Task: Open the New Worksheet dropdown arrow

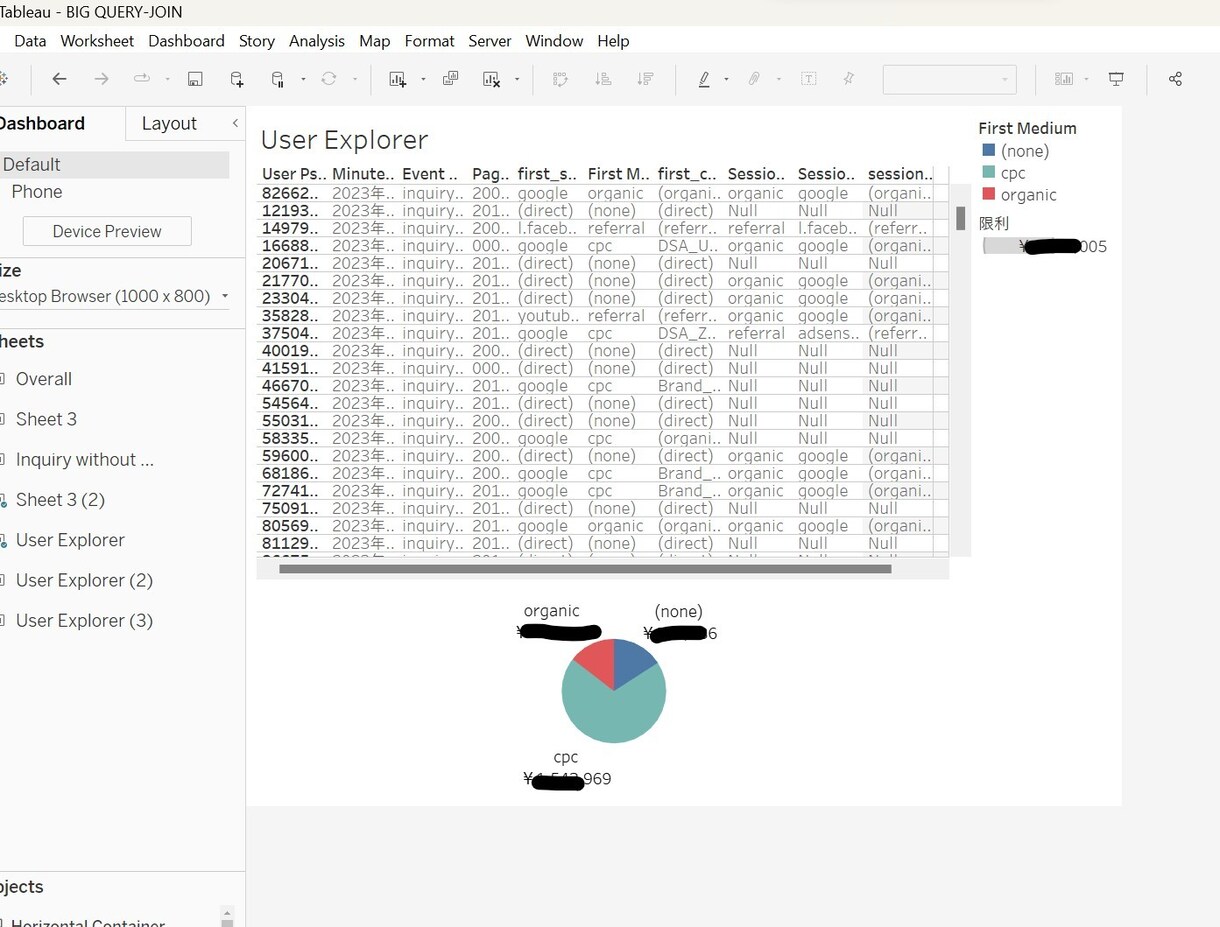Action: 423,79
